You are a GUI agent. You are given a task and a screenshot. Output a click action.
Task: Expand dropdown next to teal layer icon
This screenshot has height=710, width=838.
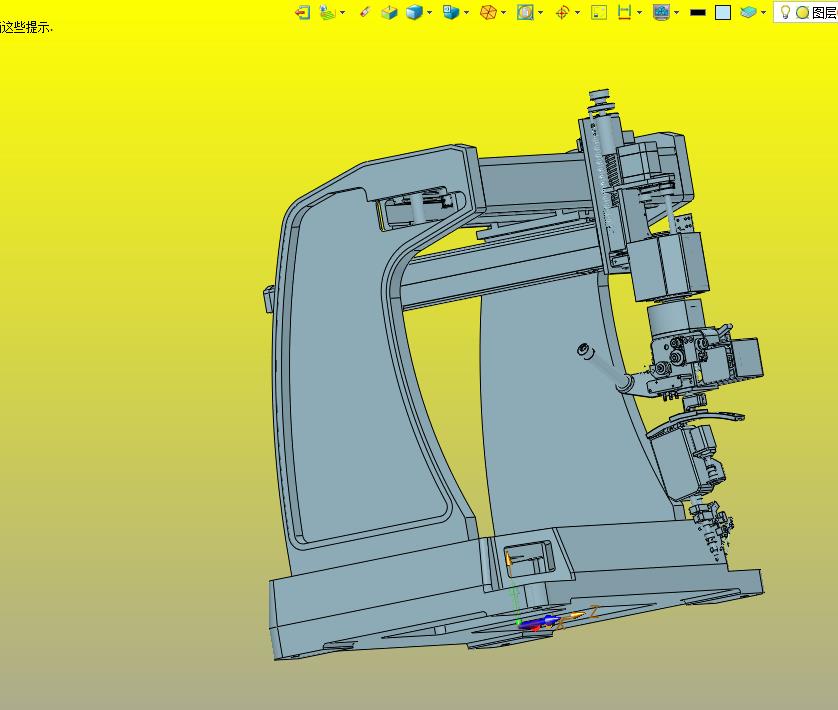763,12
